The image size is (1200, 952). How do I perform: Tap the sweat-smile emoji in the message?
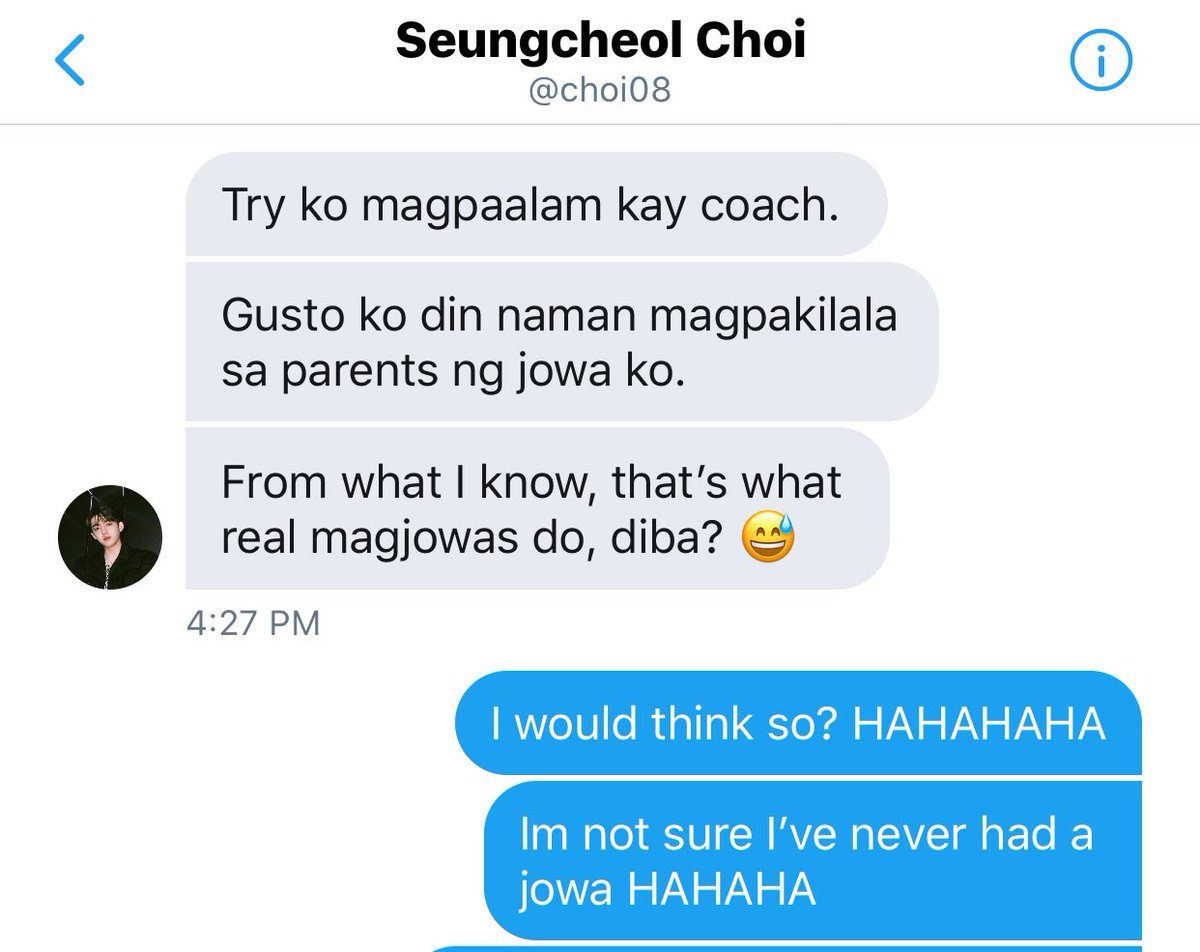point(768,541)
